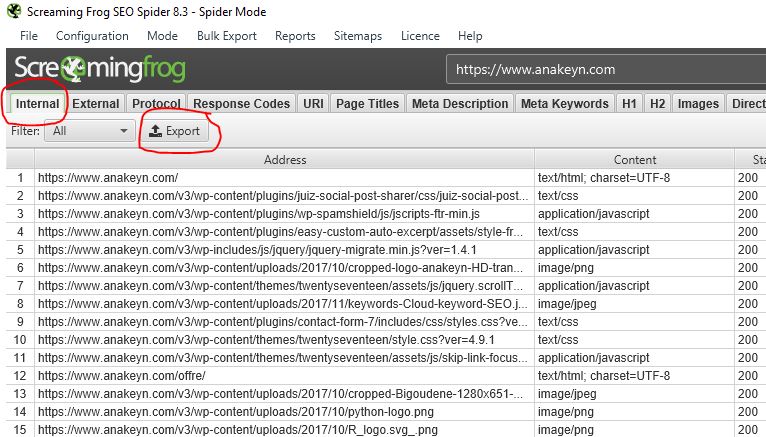Select the easy-custom-auto-excerpt style address row
The image size is (766, 437).
284,232
